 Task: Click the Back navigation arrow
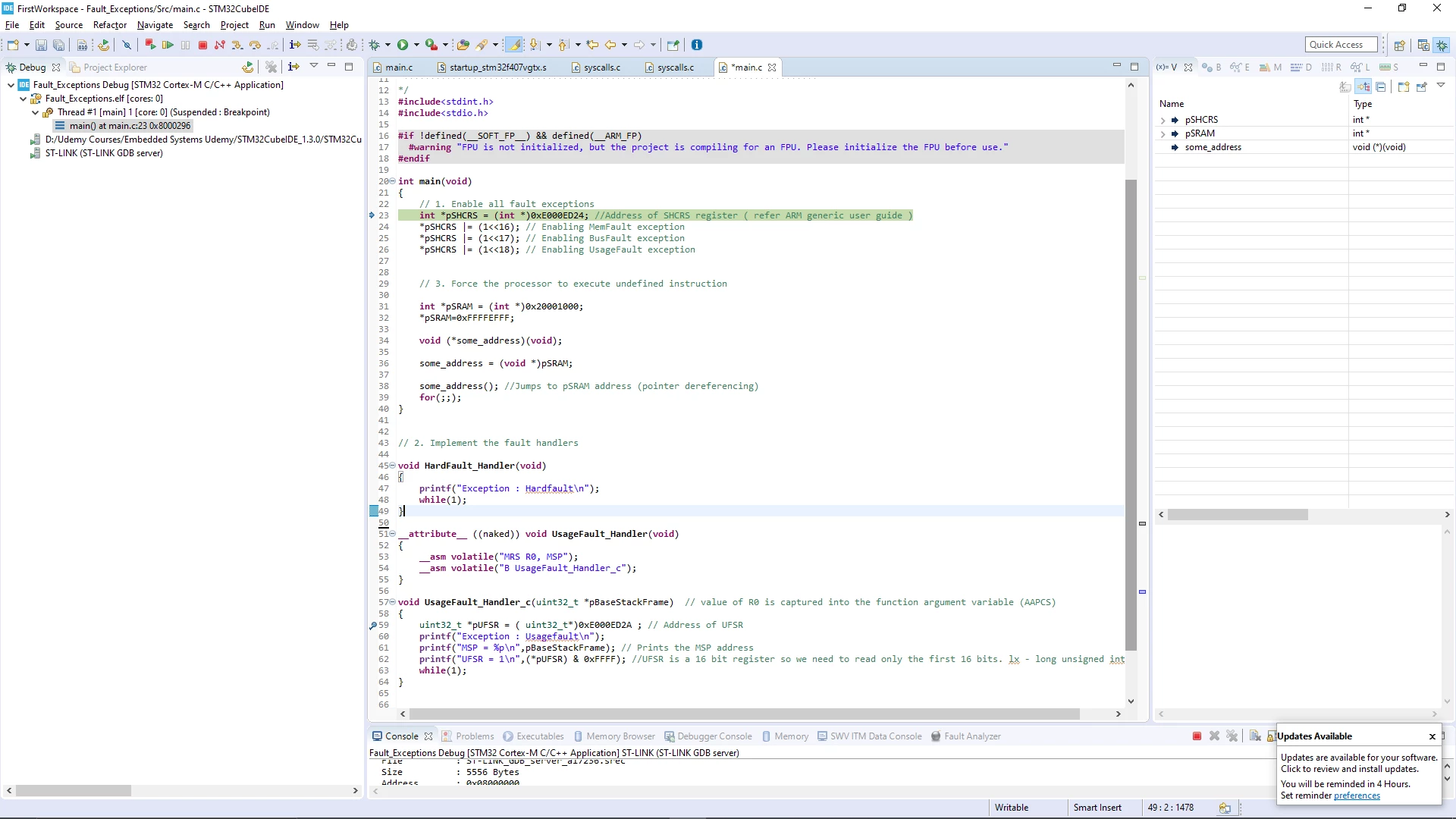[610, 45]
